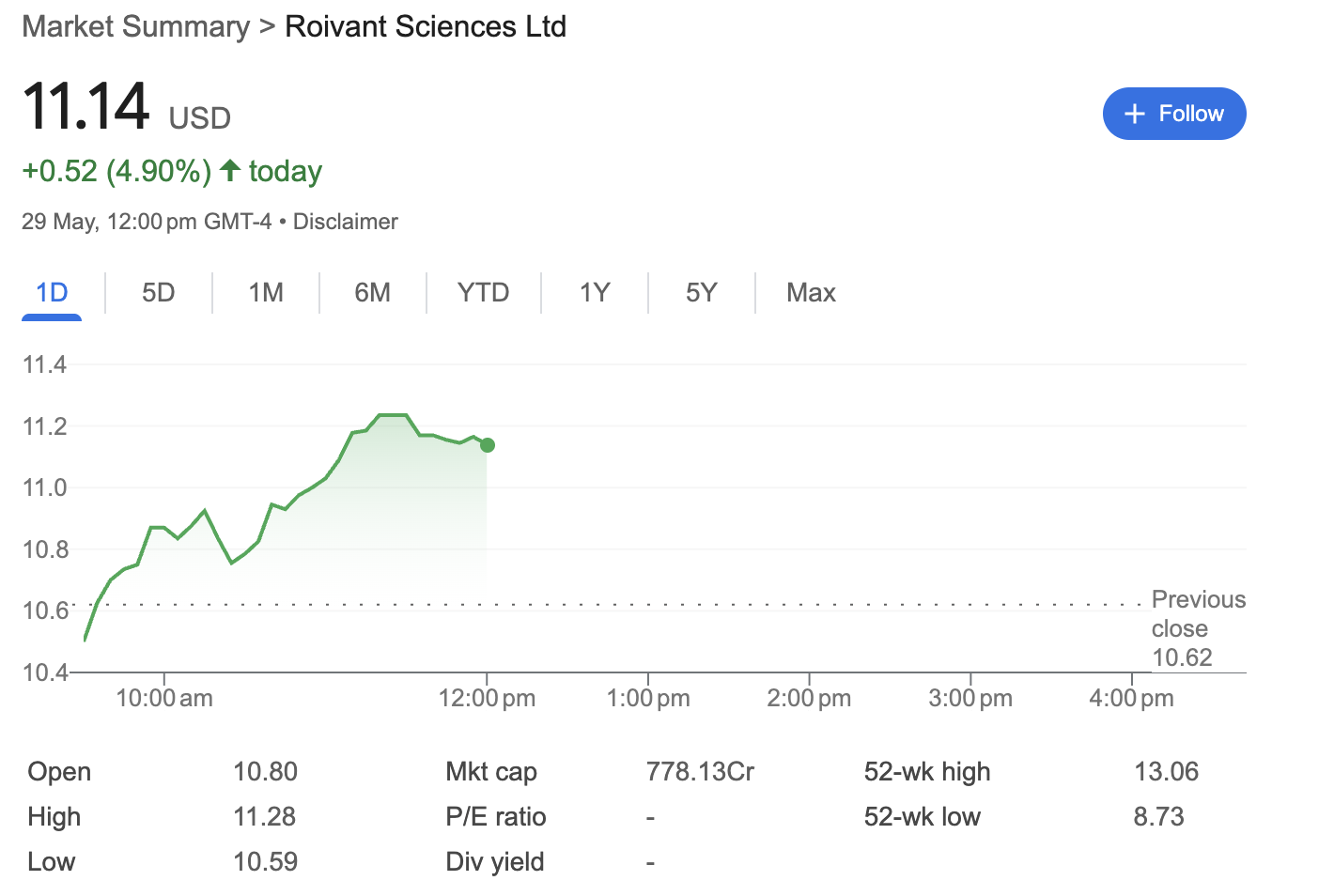This screenshot has width=1334, height=896.
Task: Click the Mkt cap value 778.13Cr
Action: (700, 772)
